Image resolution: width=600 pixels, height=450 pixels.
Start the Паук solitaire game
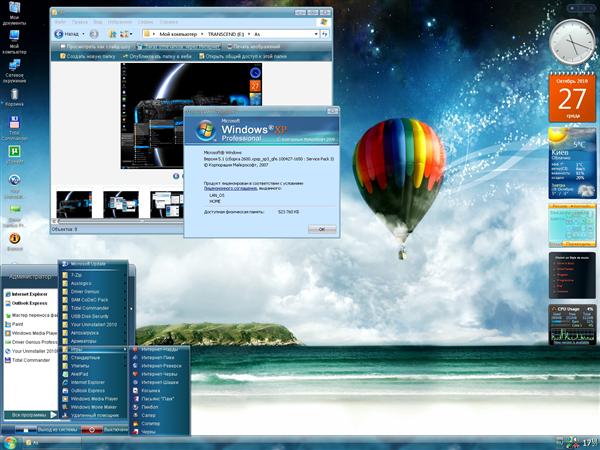click(x=161, y=398)
